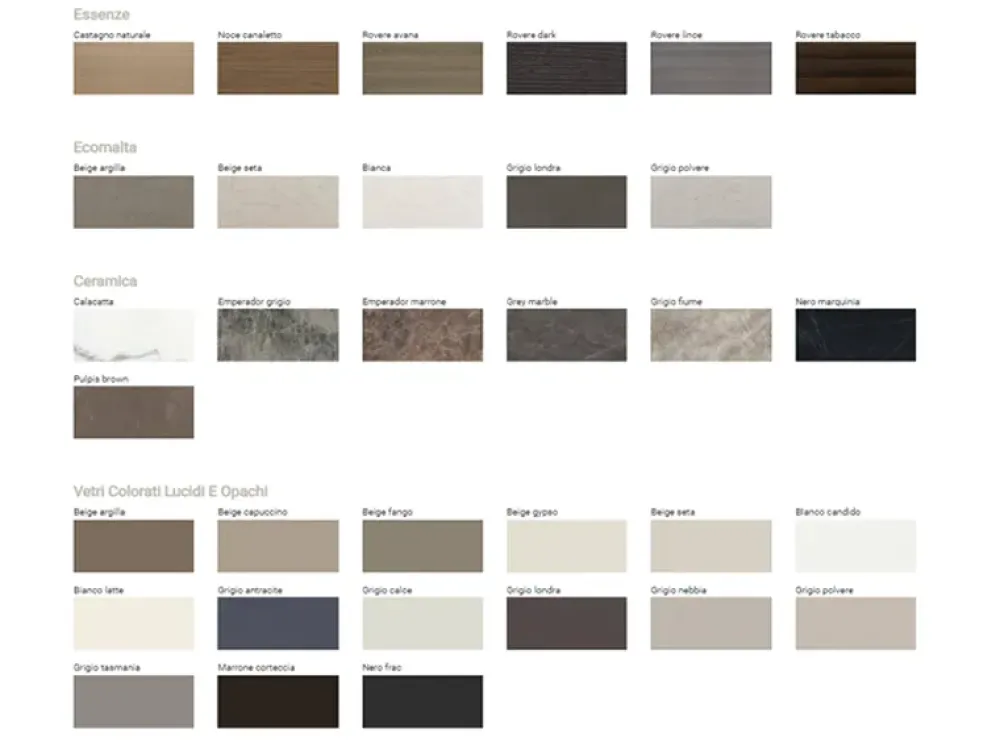Choose the Noce canaletto finish

[x=278, y=68]
